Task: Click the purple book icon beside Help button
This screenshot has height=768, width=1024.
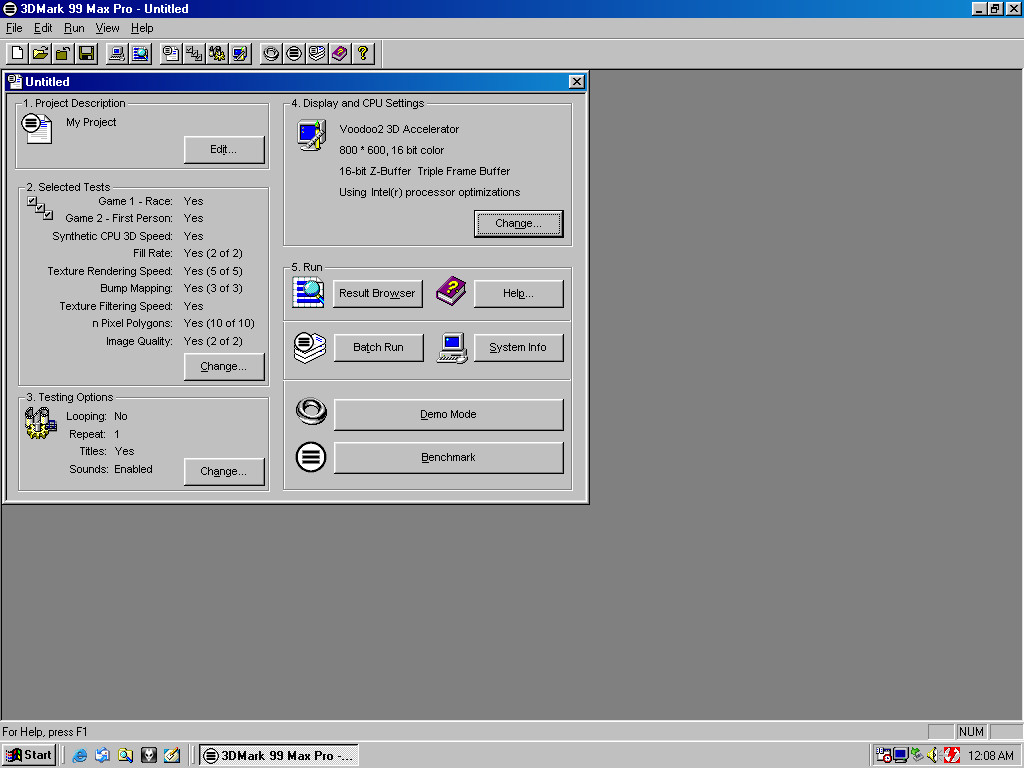Action: tap(451, 291)
